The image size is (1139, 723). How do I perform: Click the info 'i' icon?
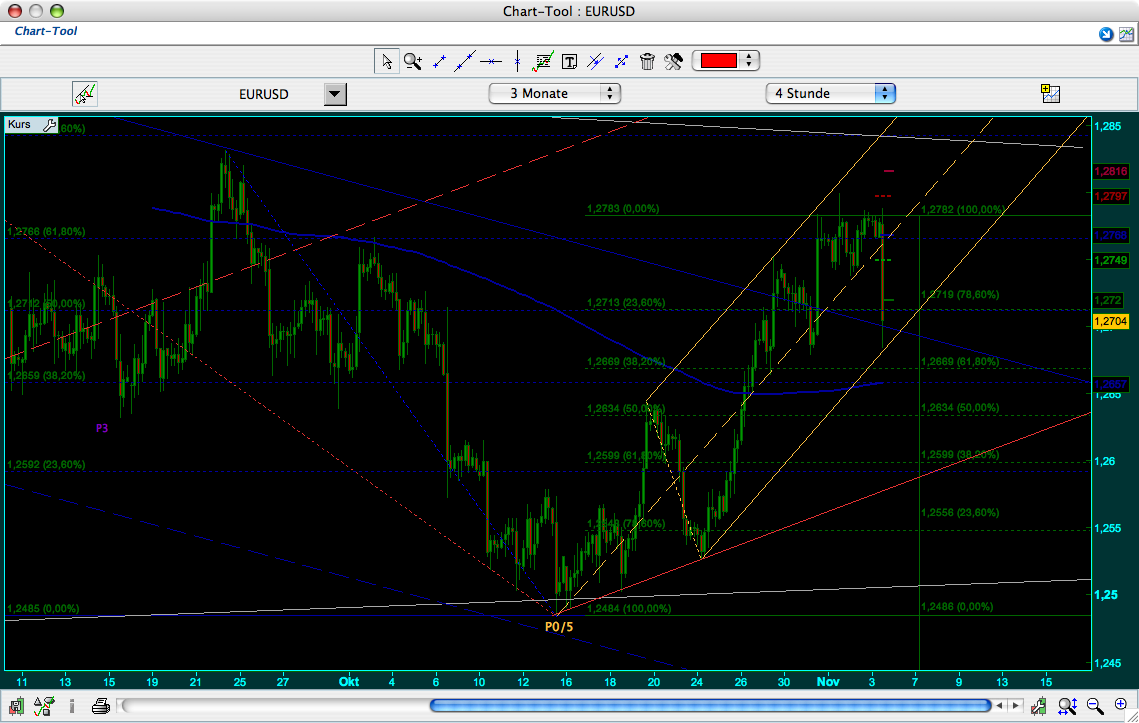point(72,706)
